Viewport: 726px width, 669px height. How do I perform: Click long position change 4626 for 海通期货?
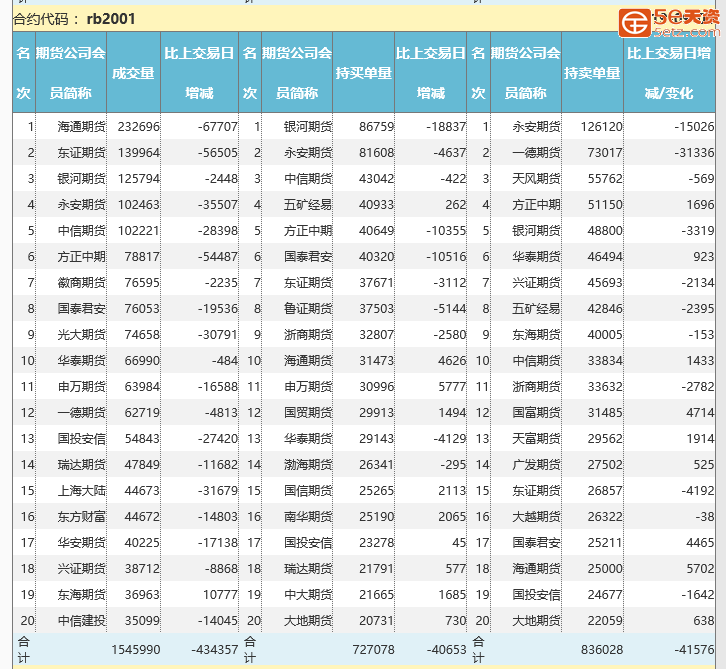click(452, 360)
